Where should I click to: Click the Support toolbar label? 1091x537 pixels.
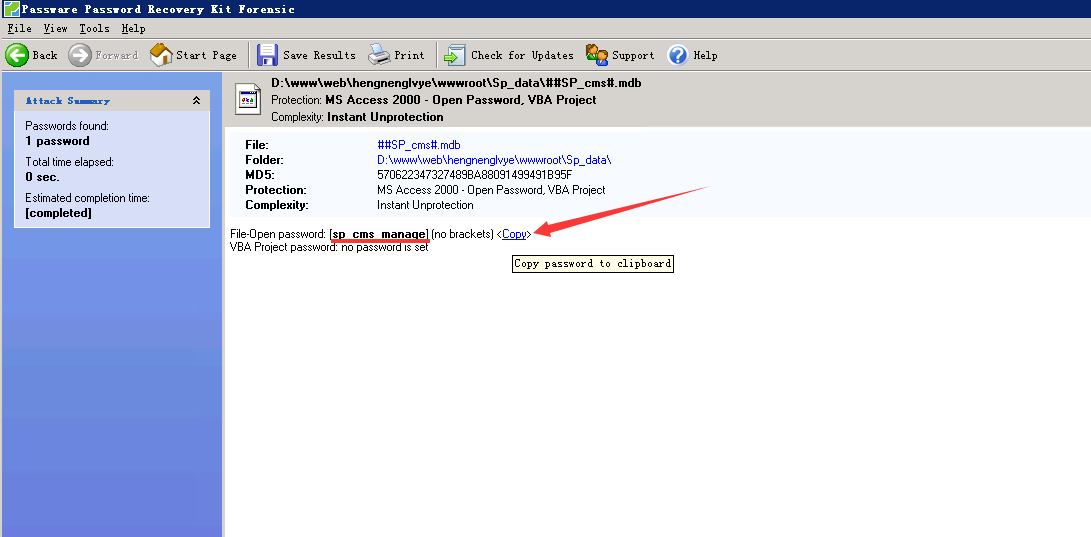pyautogui.click(x=633, y=55)
